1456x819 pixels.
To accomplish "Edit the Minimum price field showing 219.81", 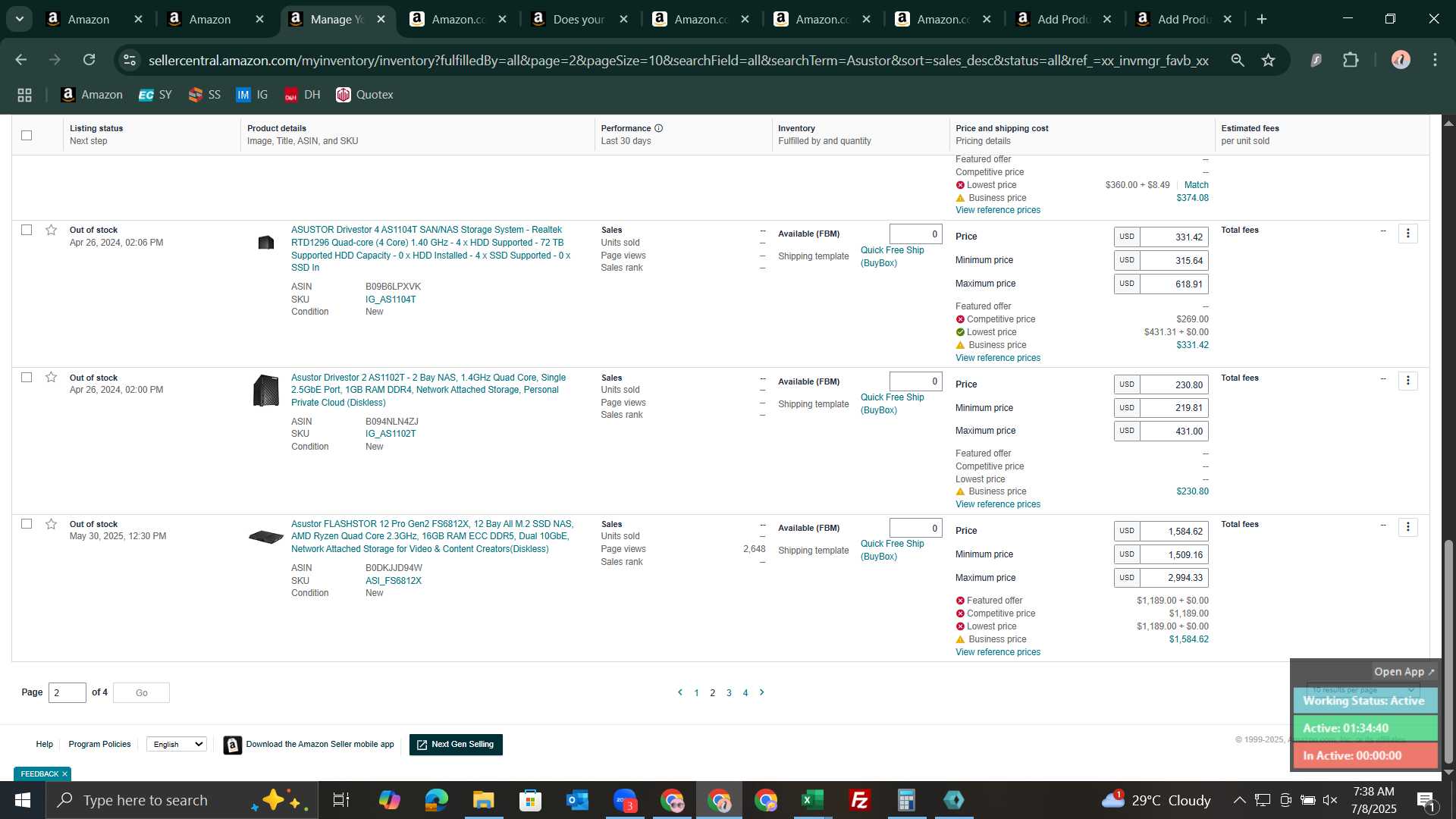I will [x=1174, y=408].
